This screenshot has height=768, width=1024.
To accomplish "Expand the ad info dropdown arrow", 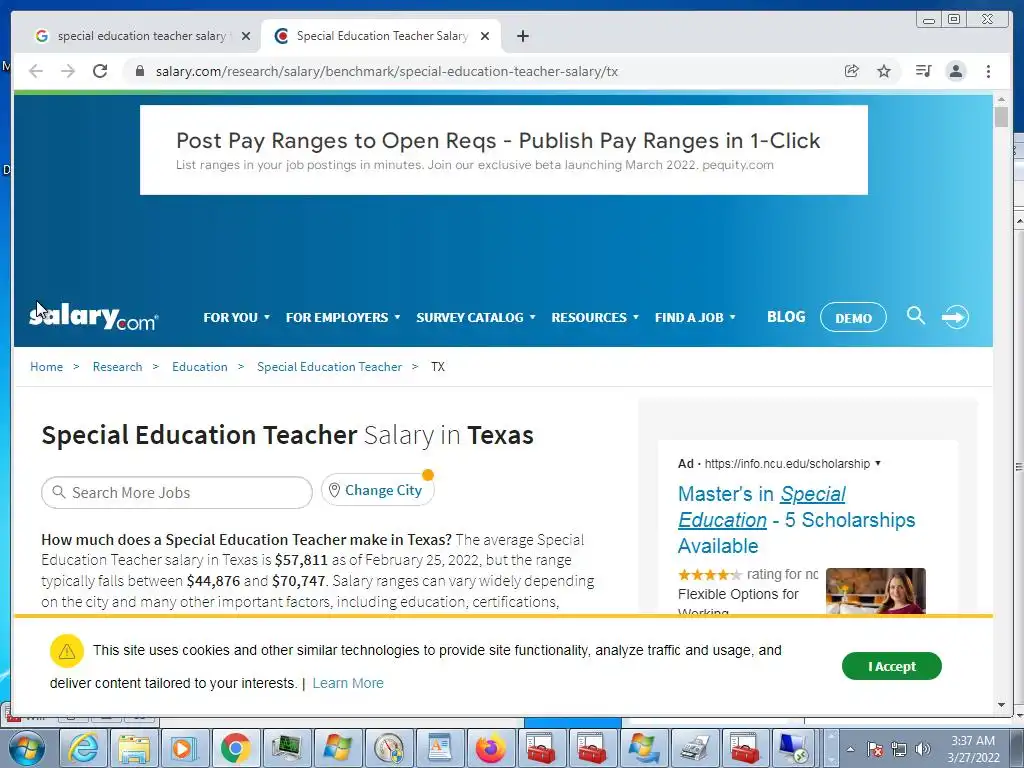I will point(878,463).
